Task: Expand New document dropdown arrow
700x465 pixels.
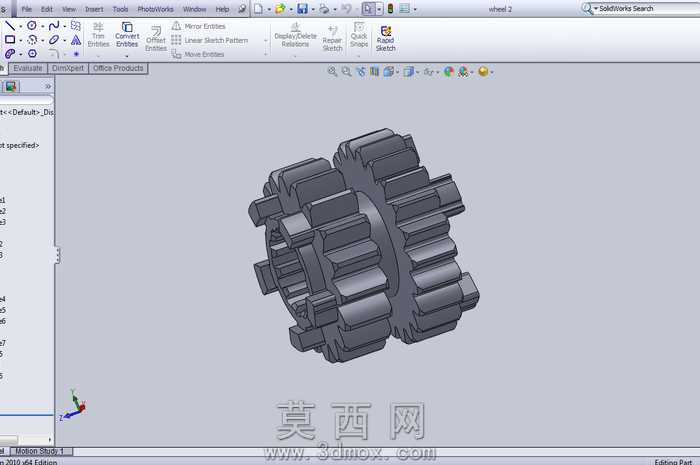Action: (x=269, y=9)
